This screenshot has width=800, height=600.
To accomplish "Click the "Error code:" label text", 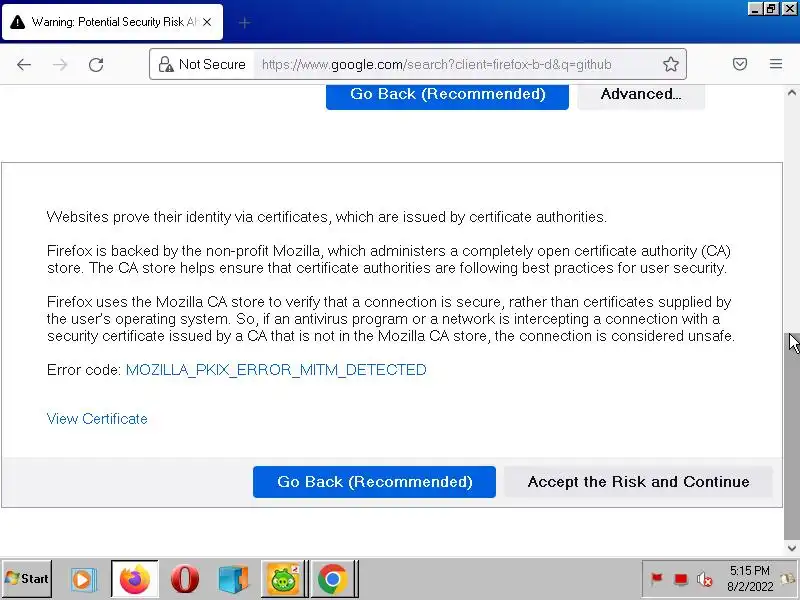I will tap(84, 370).
